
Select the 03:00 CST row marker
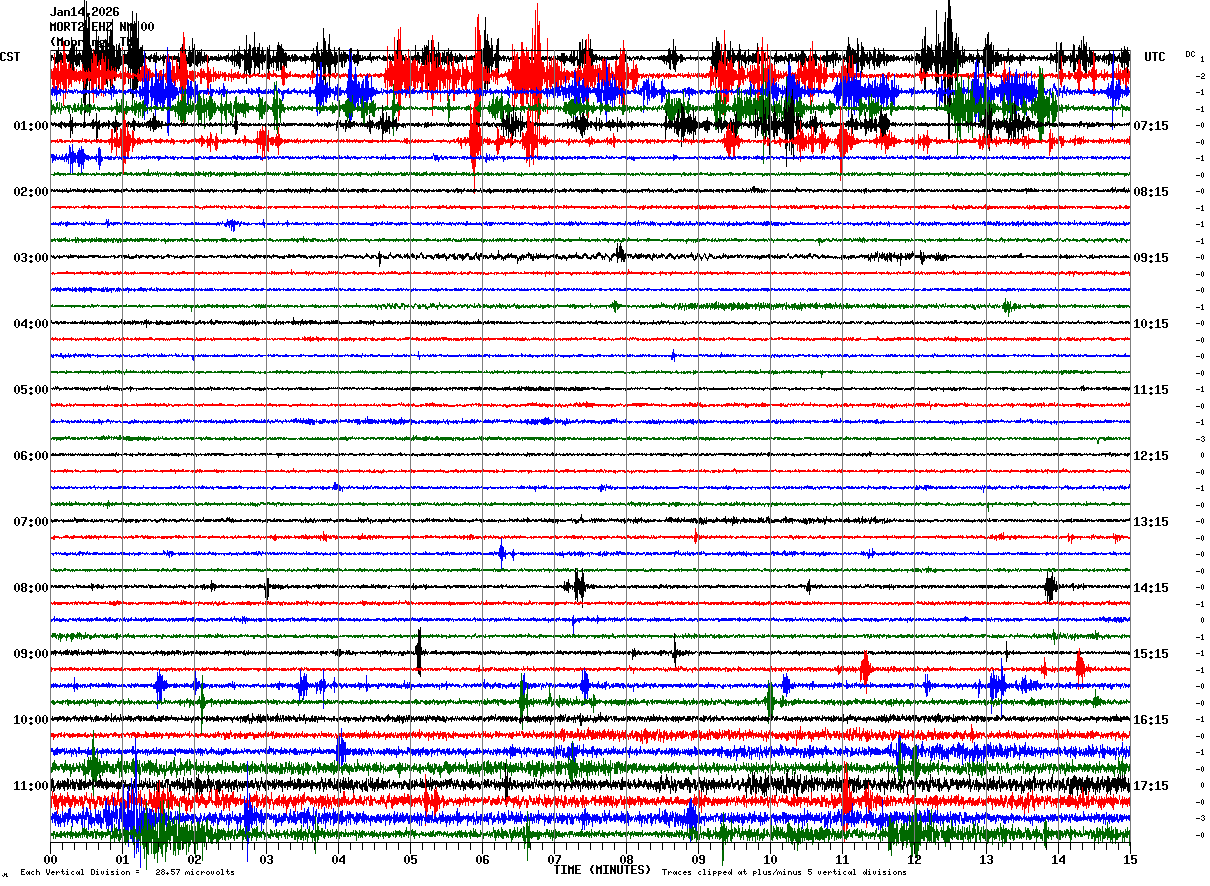pyautogui.click(x=31, y=258)
